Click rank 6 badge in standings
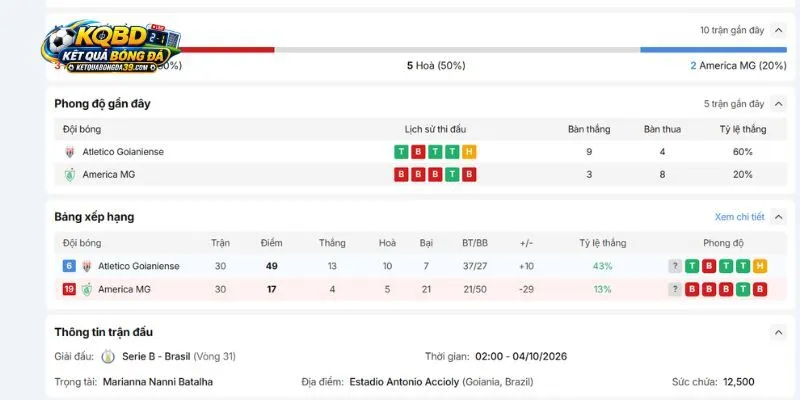Image resolution: width=800 pixels, height=400 pixels. point(69,266)
